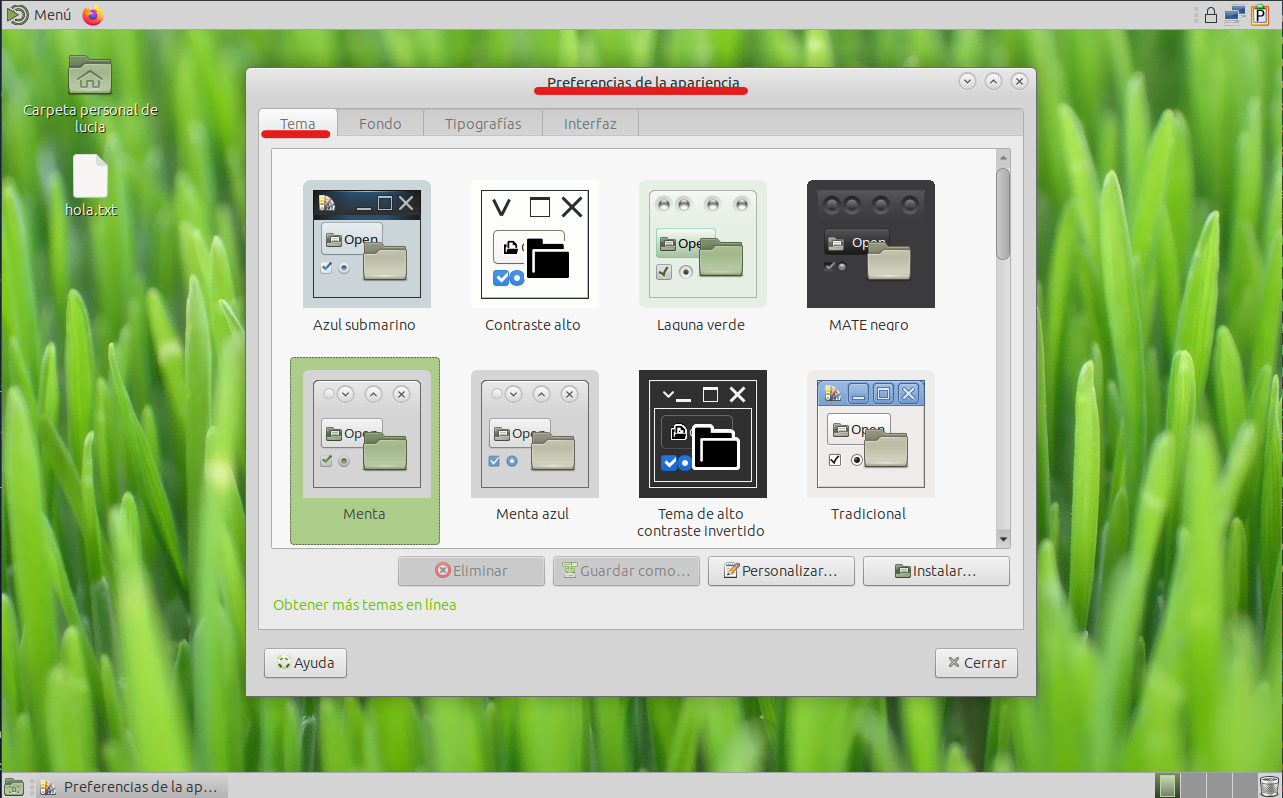This screenshot has width=1283, height=798.
Task: Open the Menú application menu
Action: (x=38, y=15)
